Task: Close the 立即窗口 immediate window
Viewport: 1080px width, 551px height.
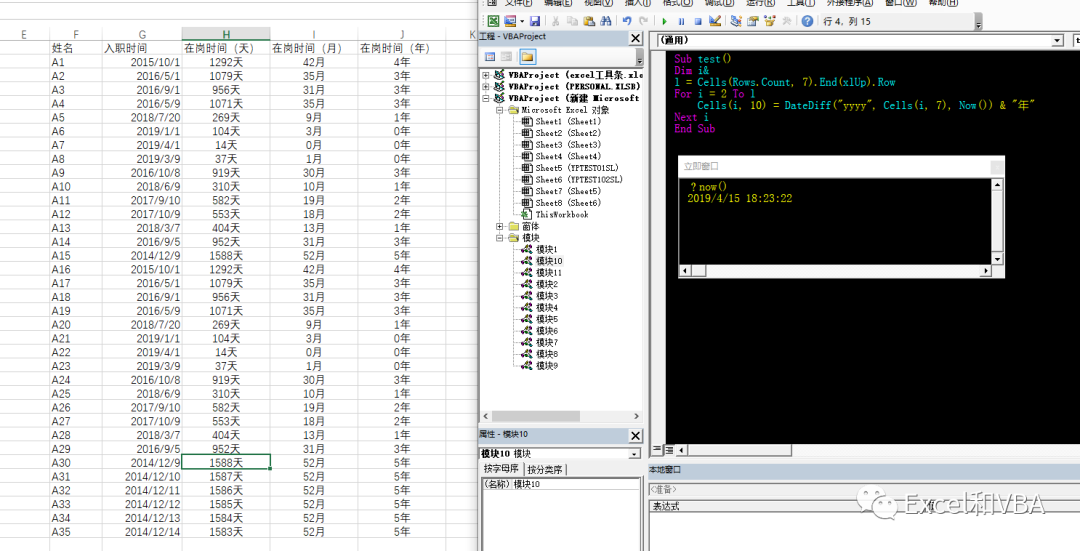Action: (997, 166)
